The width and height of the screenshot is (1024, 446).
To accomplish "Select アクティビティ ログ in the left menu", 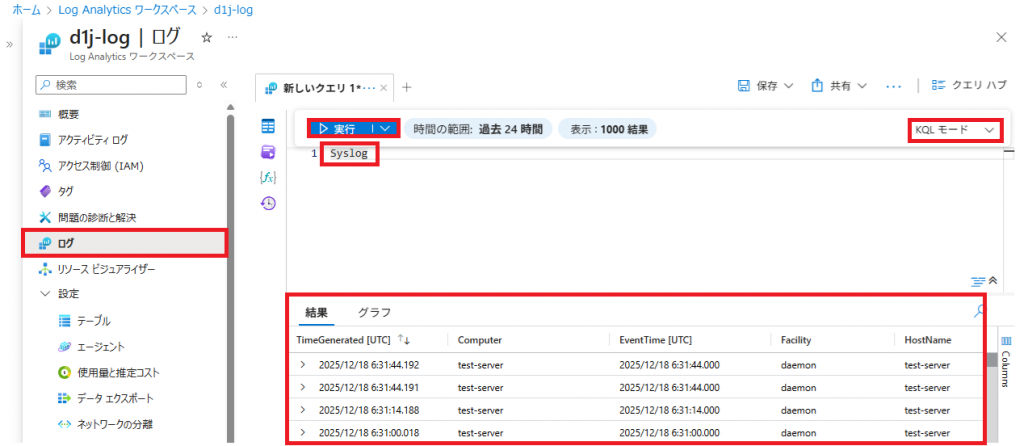I will (x=92, y=139).
